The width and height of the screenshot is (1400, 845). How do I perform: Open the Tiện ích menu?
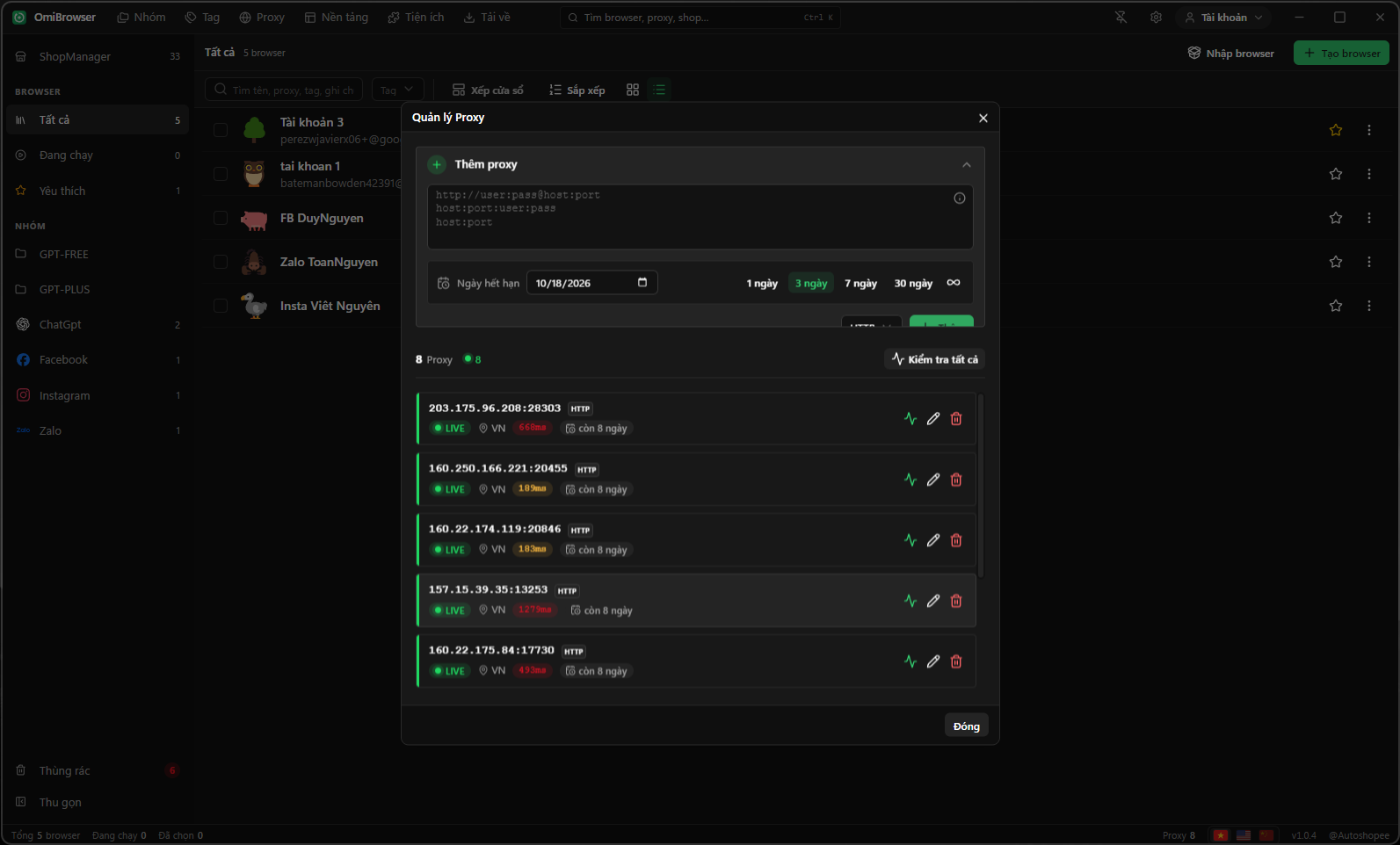[x=417, y=18]
